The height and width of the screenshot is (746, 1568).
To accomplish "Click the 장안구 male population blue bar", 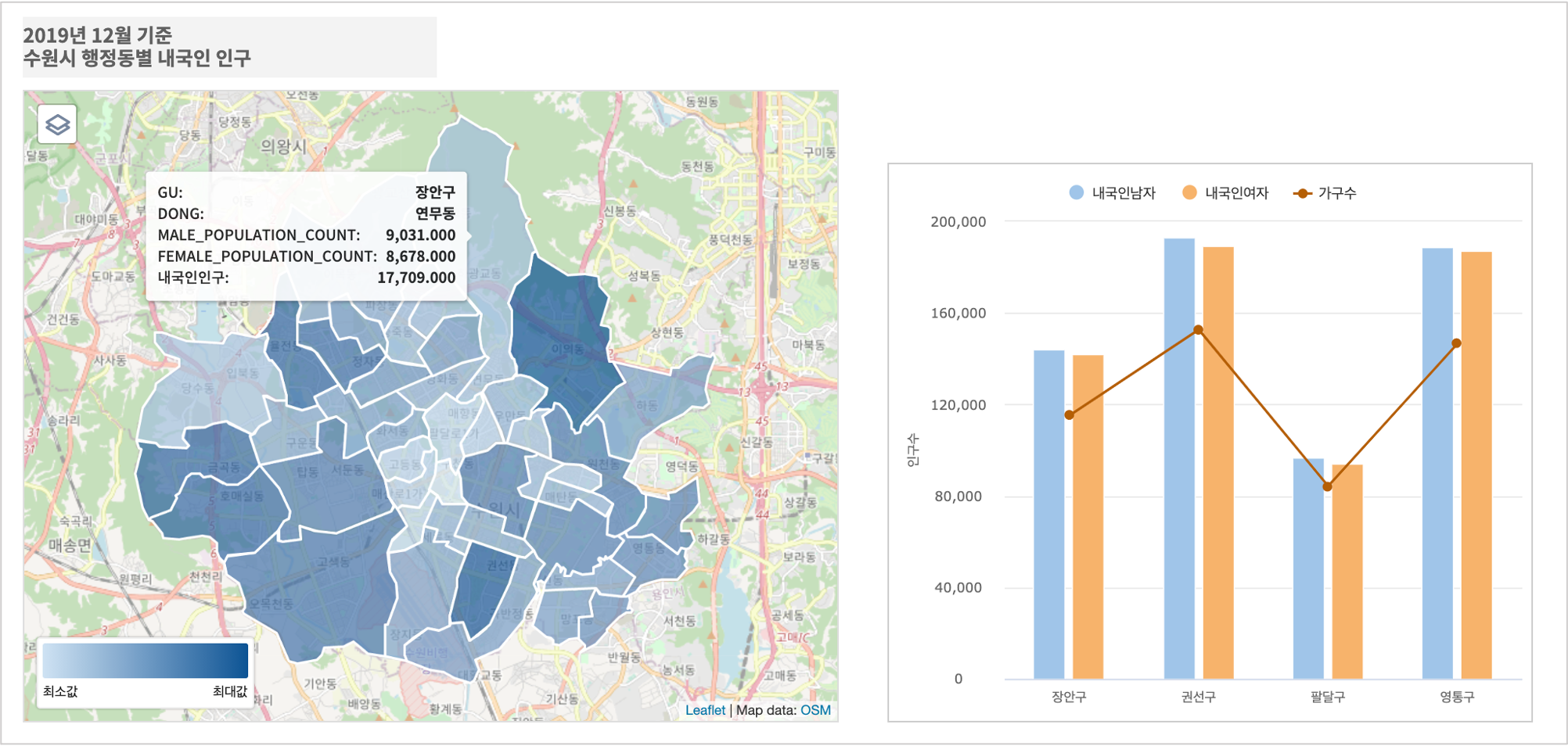I will coord(1048,515).
